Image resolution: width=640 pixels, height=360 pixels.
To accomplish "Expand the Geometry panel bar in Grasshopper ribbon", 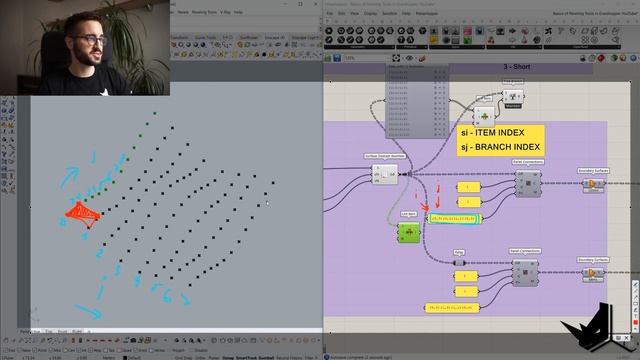I will 360,47.
